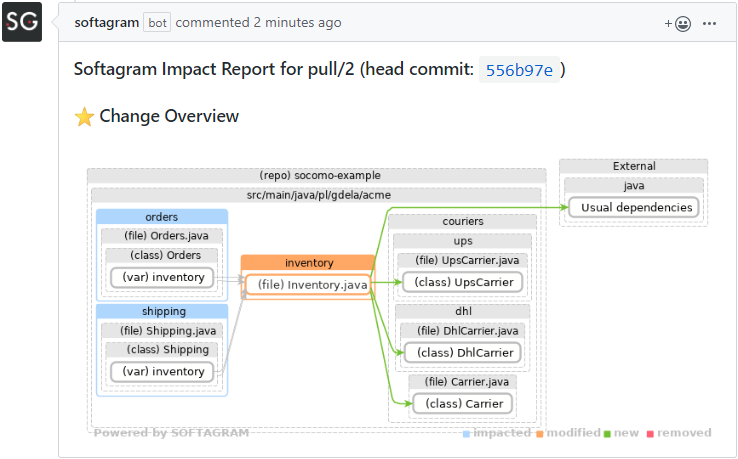This screenshot has height=459, width=738.
Task: Click the green new legend swatch
Action: click(x=607, y=434)
